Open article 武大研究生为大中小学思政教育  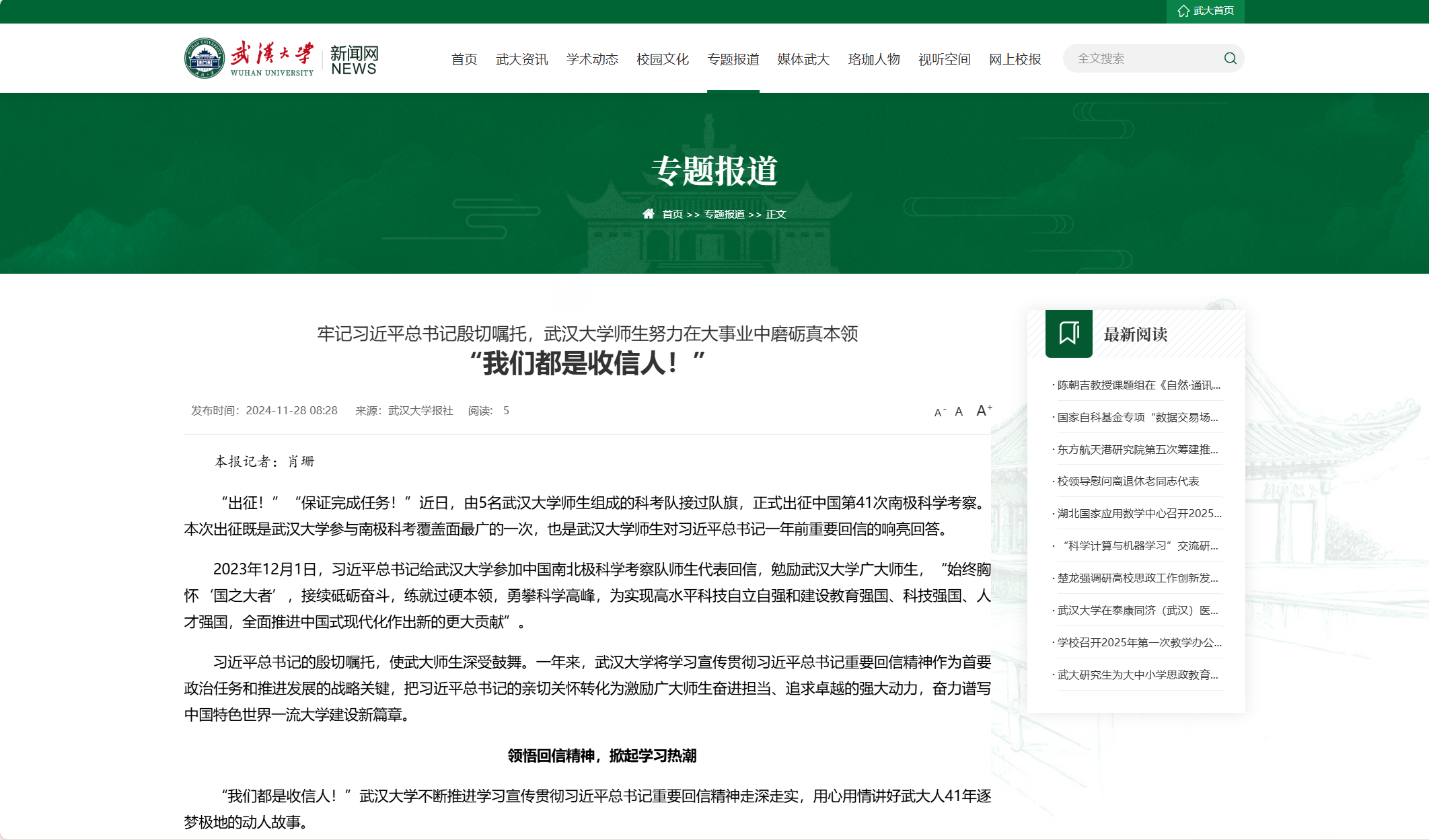1138,675
